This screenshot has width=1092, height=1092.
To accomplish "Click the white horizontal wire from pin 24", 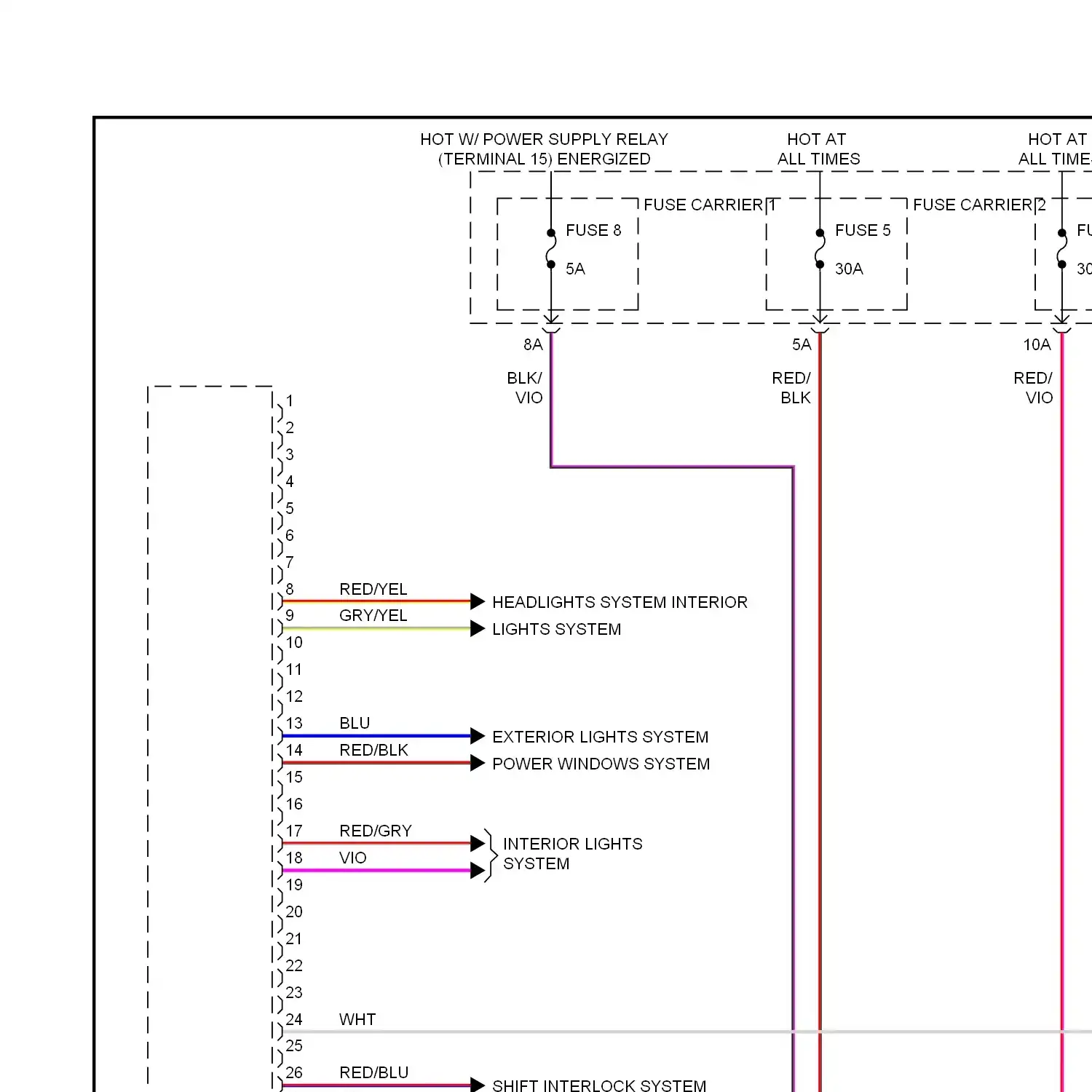I will (687, 1032).
